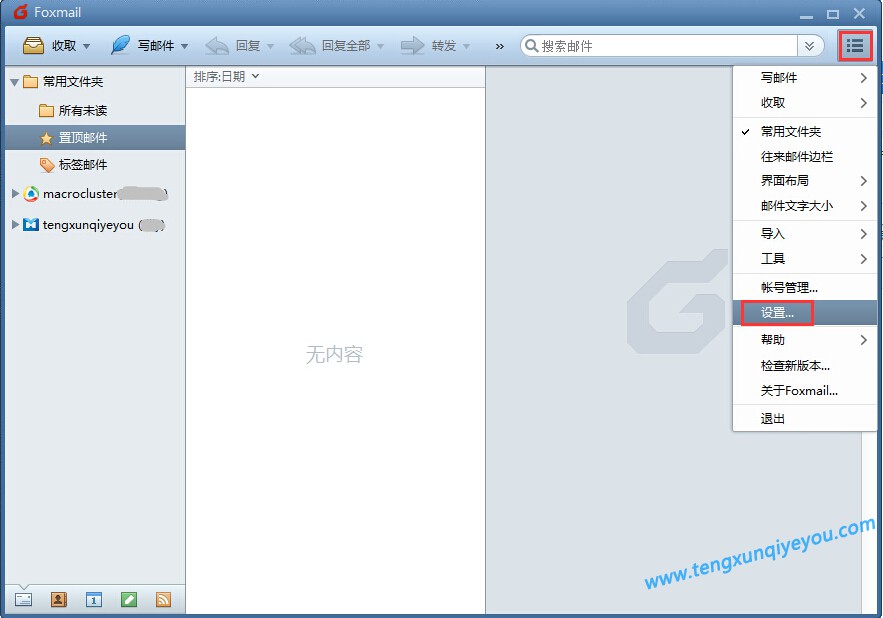Choose 退出 to quit Foxmail
The image size is (883, 618).
pos(805,419)
